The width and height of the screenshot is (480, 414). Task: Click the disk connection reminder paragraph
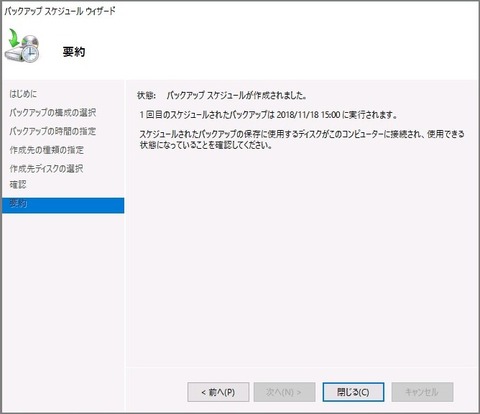[302, 140]
